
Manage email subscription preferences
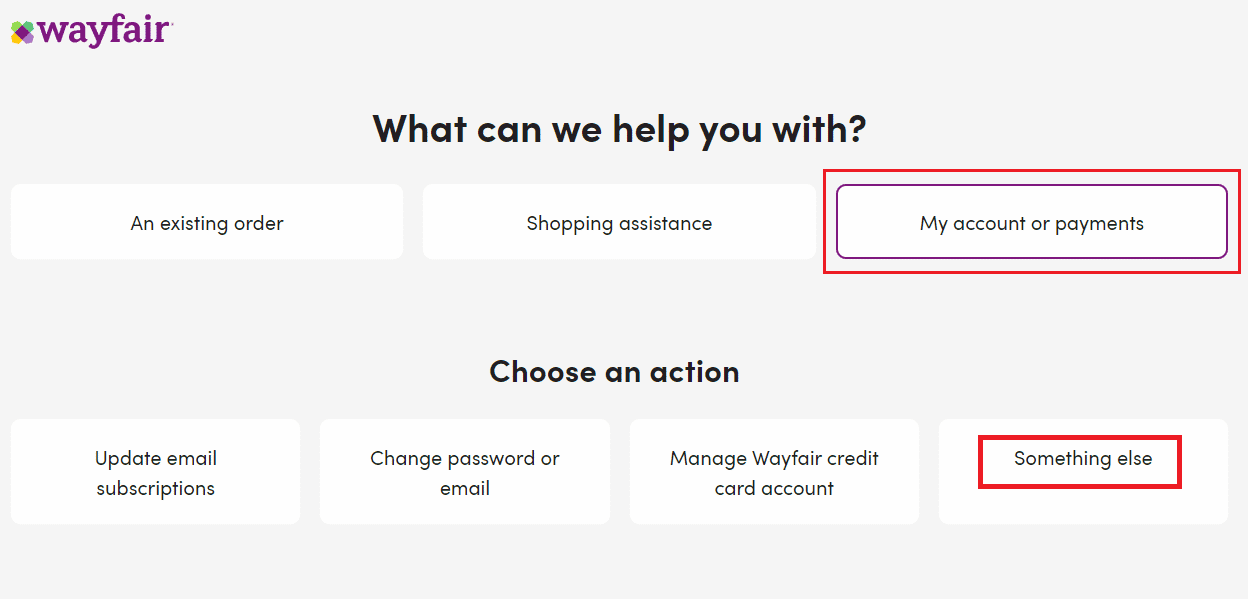(155, 472)
